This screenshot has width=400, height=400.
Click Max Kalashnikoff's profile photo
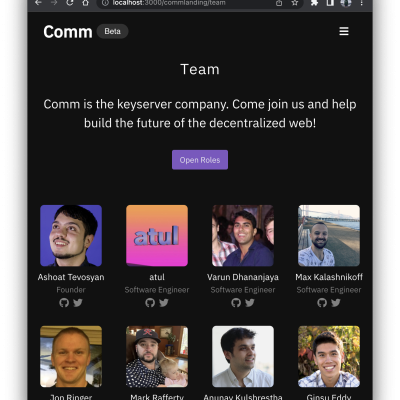click(329, 236)
